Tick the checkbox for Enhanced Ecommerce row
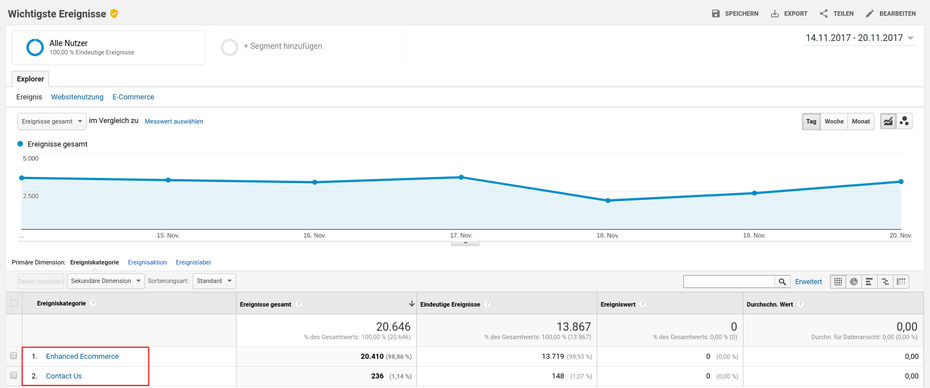The image size is (930, 388). tap(14, 356)
